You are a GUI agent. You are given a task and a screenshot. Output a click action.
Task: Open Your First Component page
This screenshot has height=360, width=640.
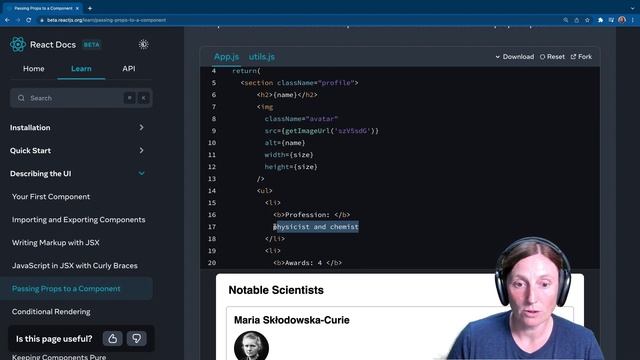[51, 196]
